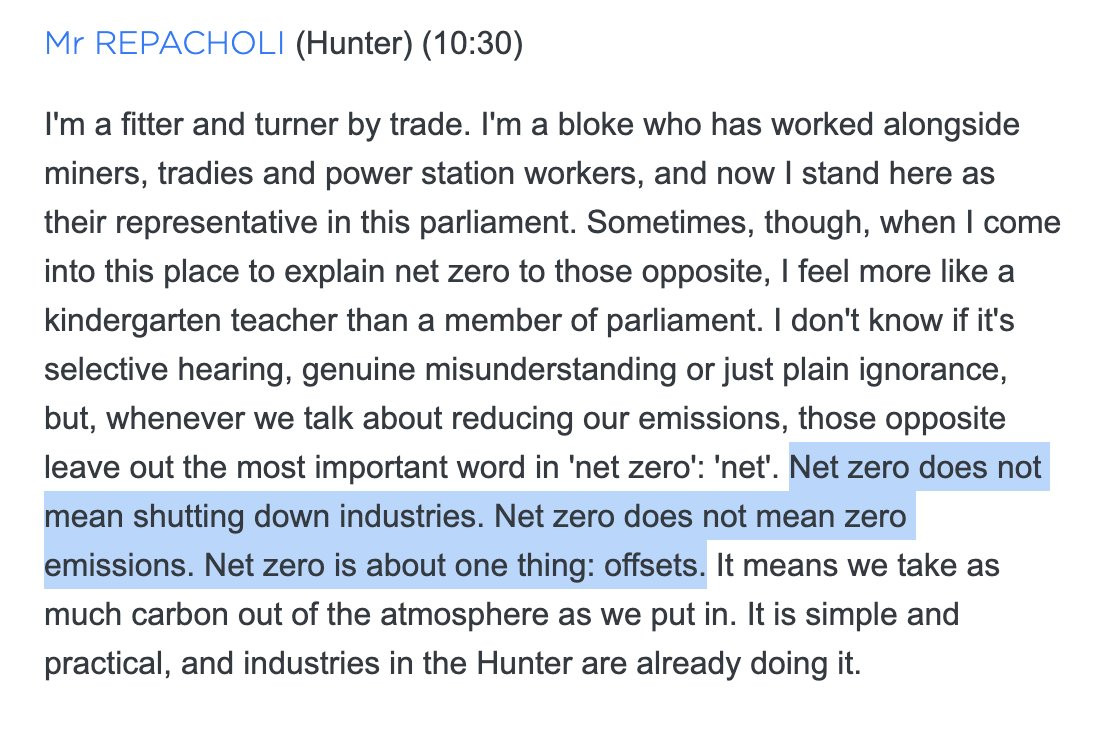Viewport: 1110px width, 734px height.
Task: Click the (10:30) timestamp text
Action: [472, 44]
